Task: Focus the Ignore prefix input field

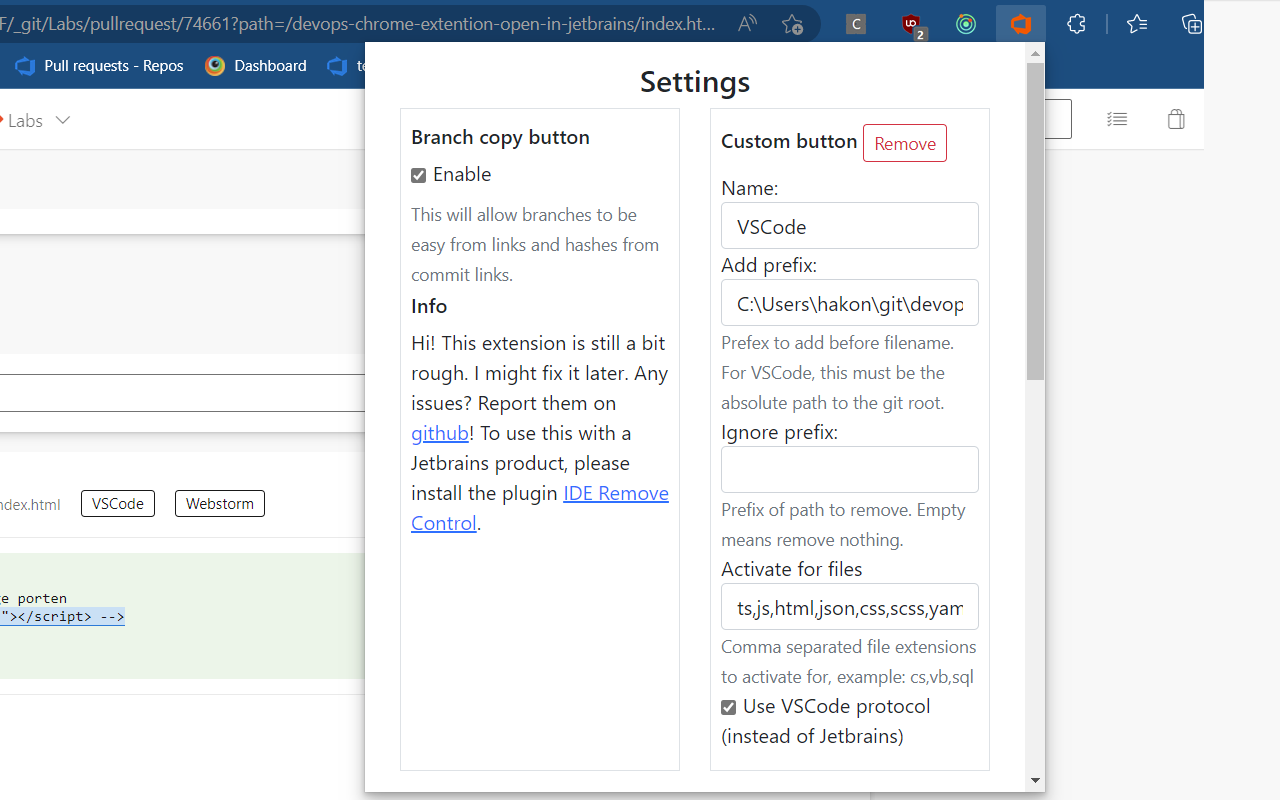Action: [x=850, y=470]
